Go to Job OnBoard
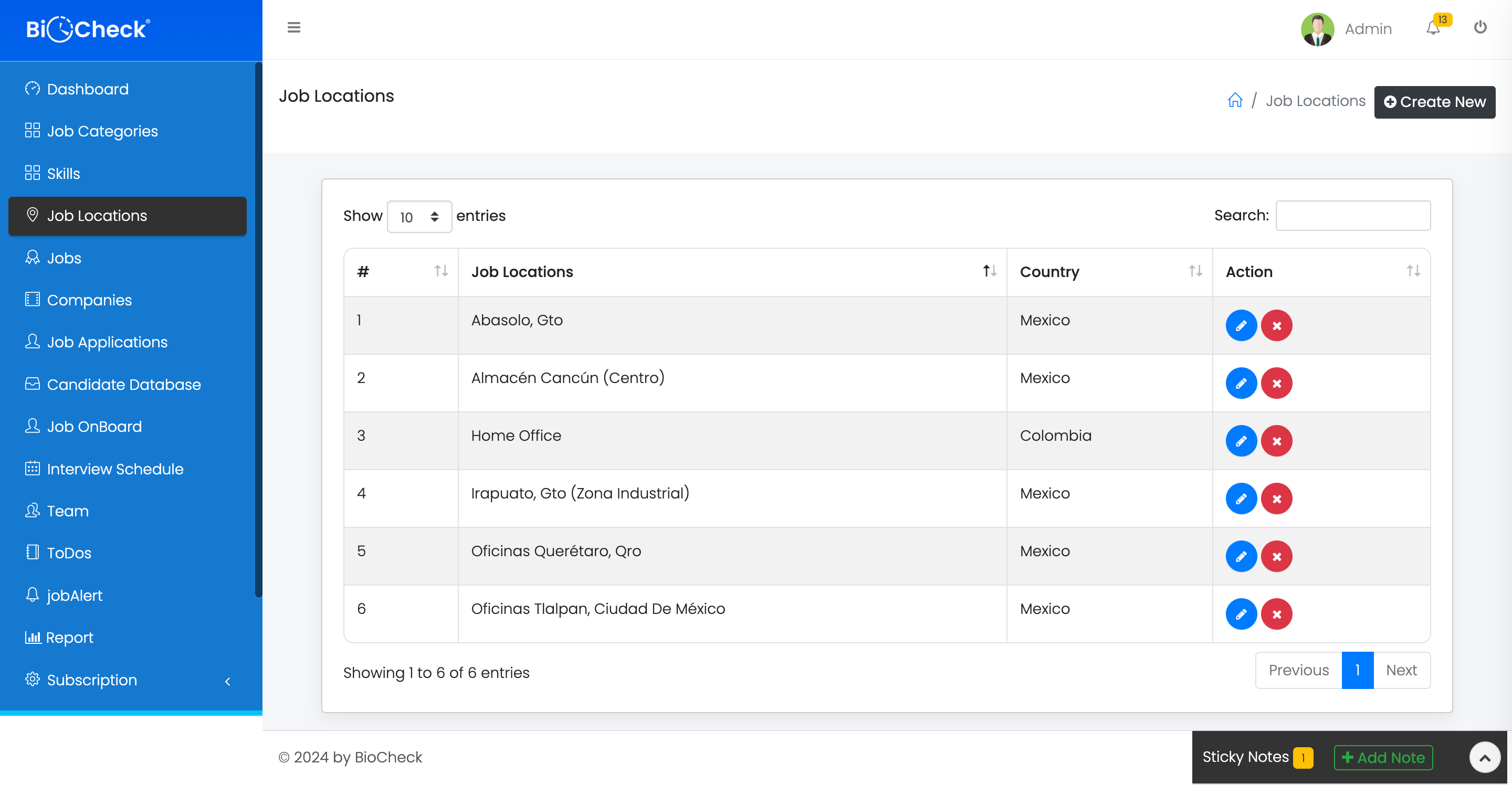 128,427
